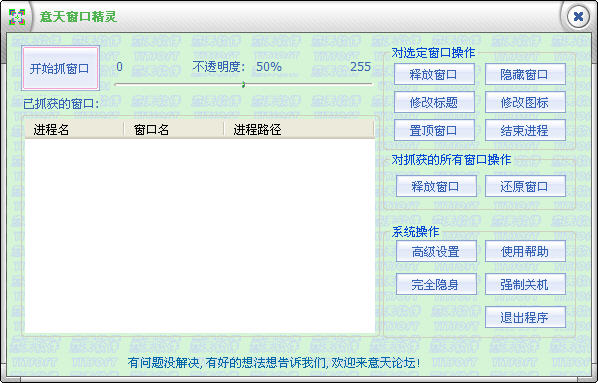The width and height of the screenshot is (598, 383).
Task: Click the 隐藏窗口 button
Action: [x=525, y=74]
